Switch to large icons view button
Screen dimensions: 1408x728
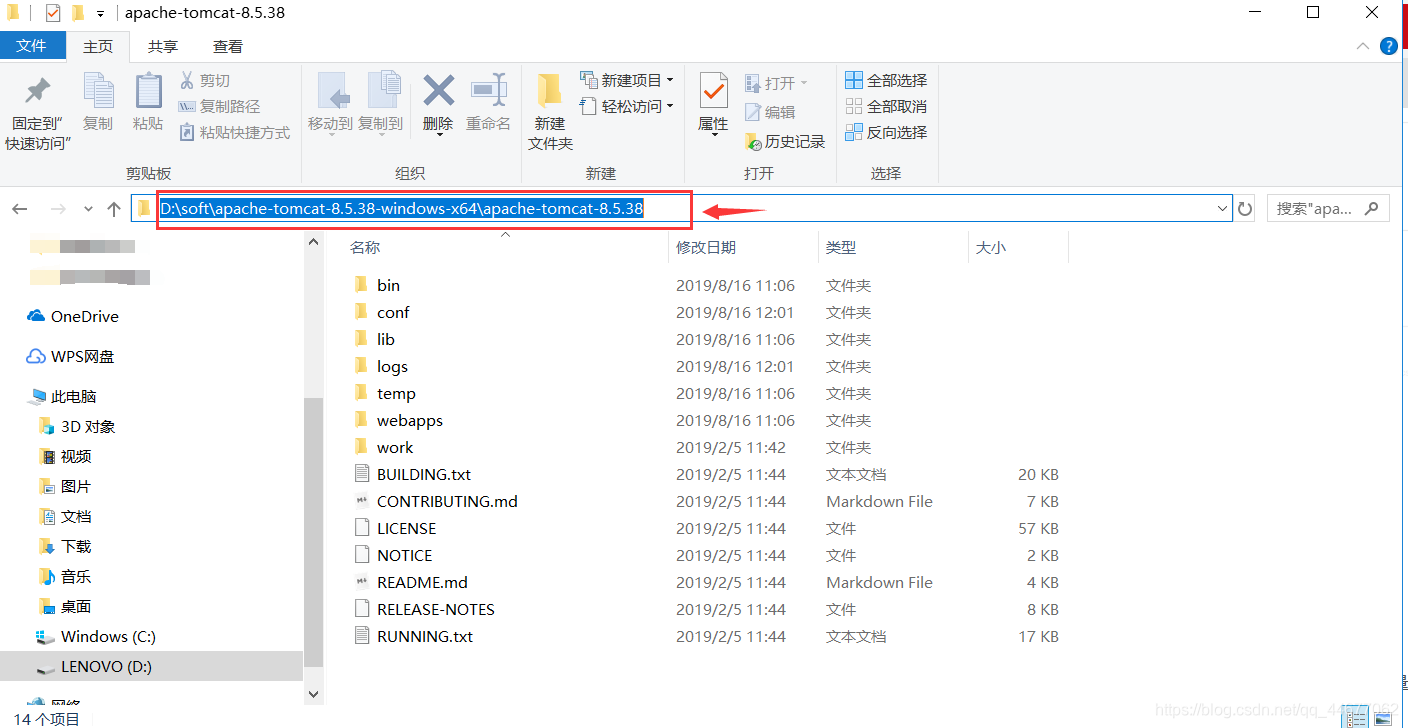pos(1384,718)
